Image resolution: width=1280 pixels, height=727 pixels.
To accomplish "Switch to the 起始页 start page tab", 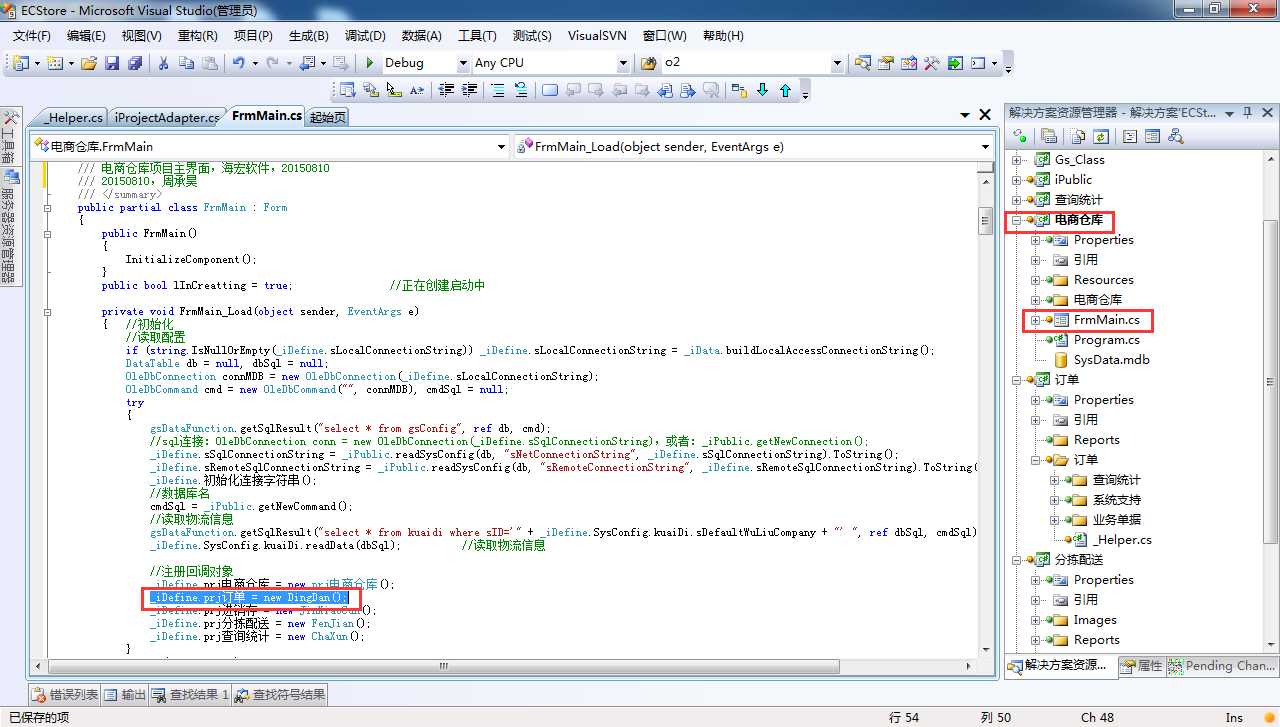I will tap(327, 117).
